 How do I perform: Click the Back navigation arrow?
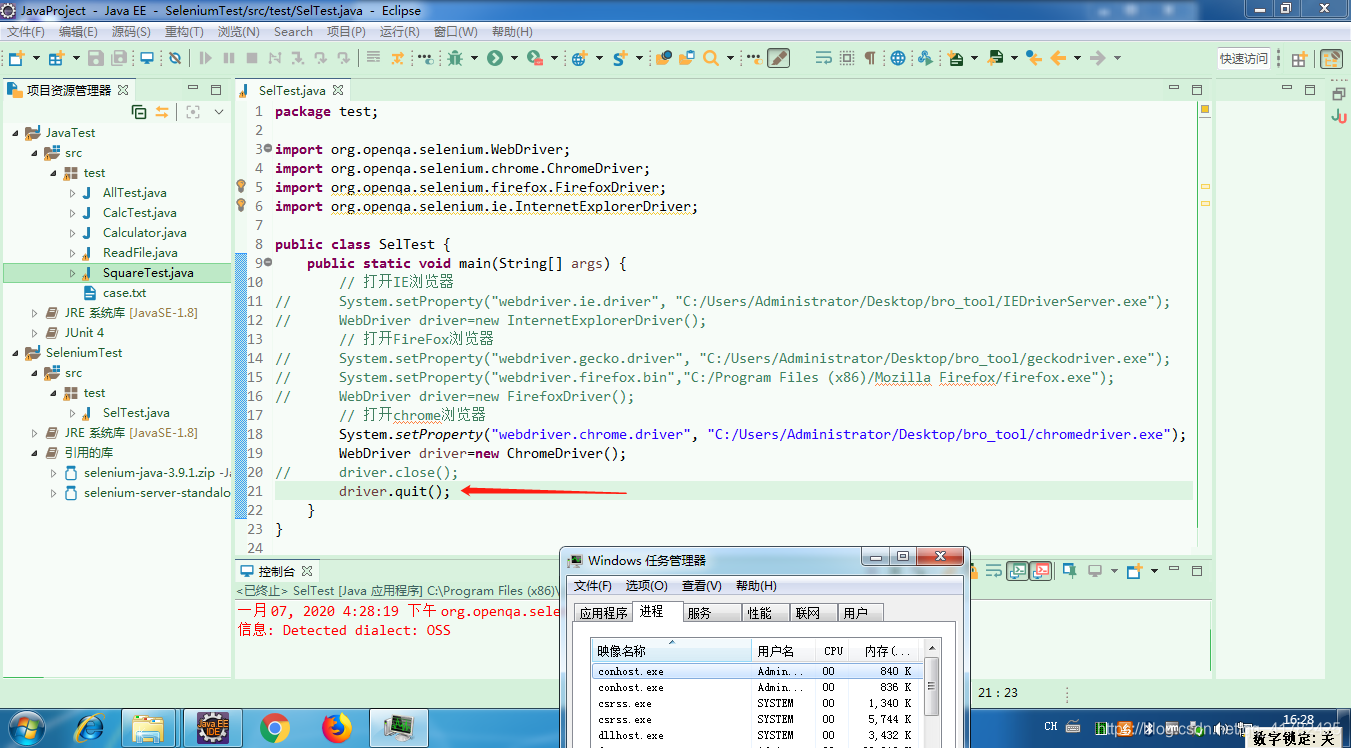point(1058,58)
